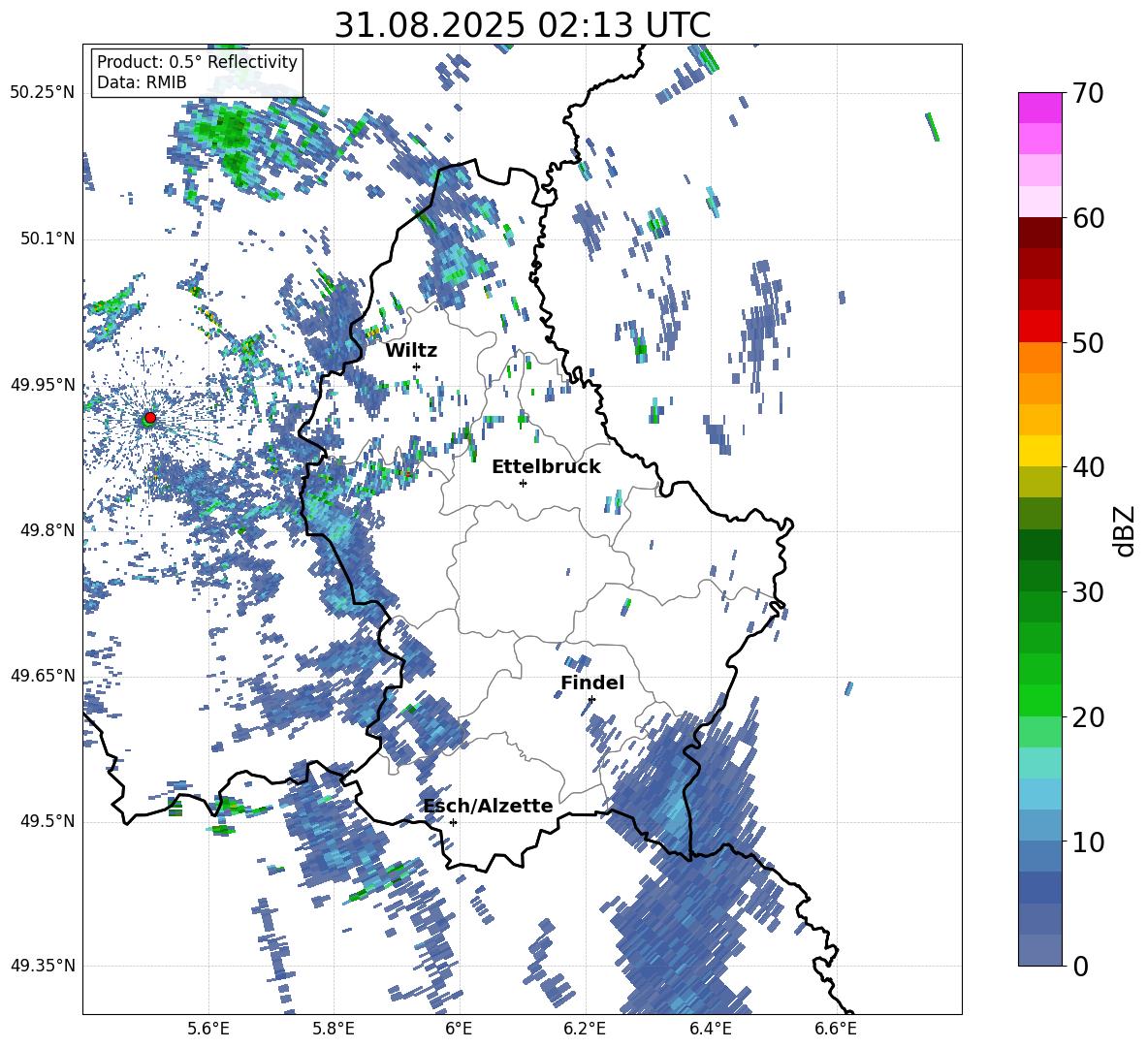Click the yellow colorbar segment at 40
This screenshot has height=1048, width=1148.
point(1039,452)
